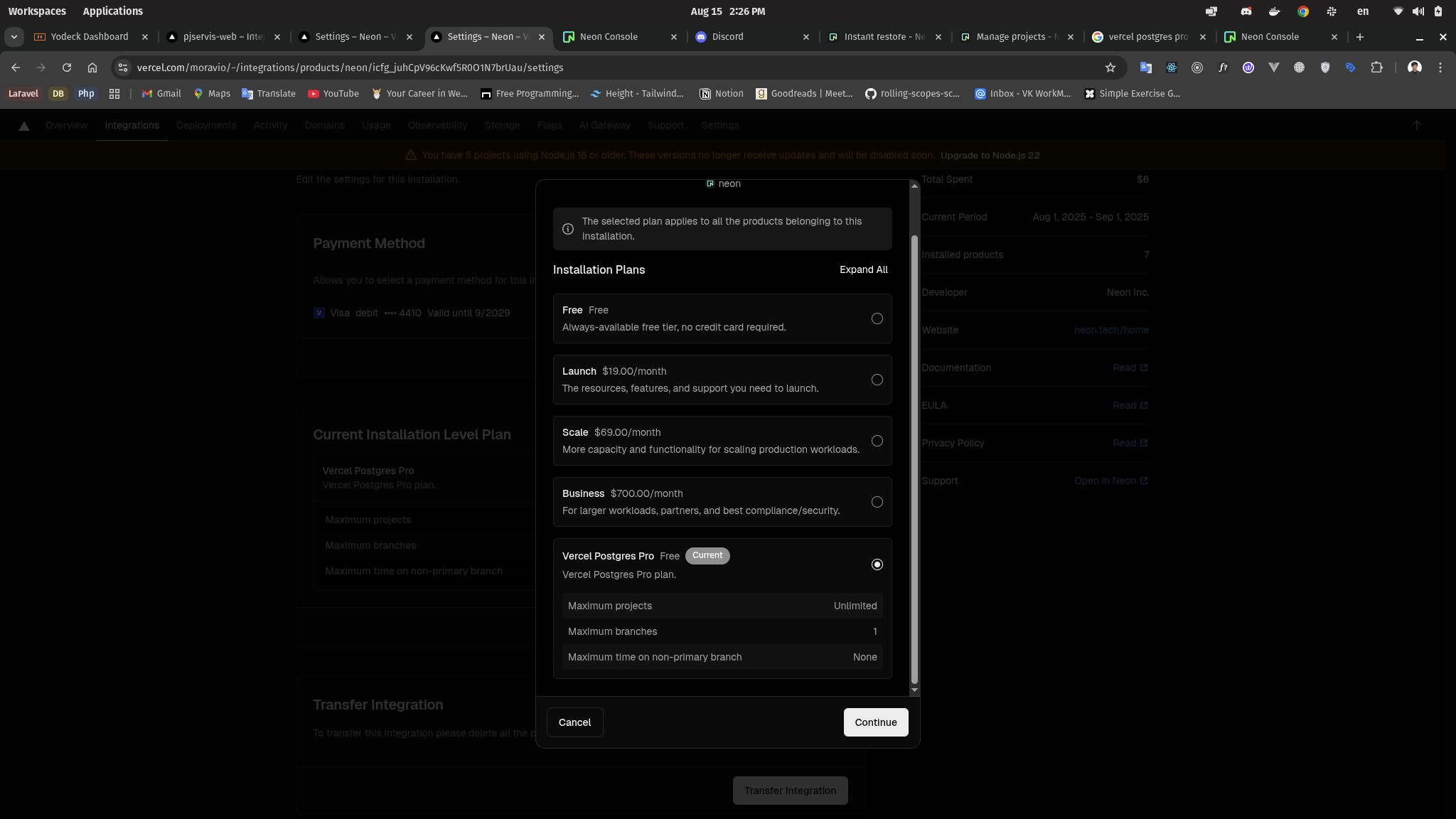The width and height of the screenshot is (1456, 819).
Task: Open neon.tech/home website link
Action: click(x=1111, y=330)
